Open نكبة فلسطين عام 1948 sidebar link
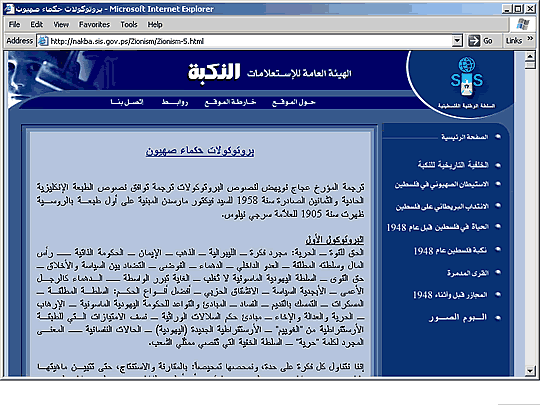Viewport: 540px width, 405px height. (450, 251)
